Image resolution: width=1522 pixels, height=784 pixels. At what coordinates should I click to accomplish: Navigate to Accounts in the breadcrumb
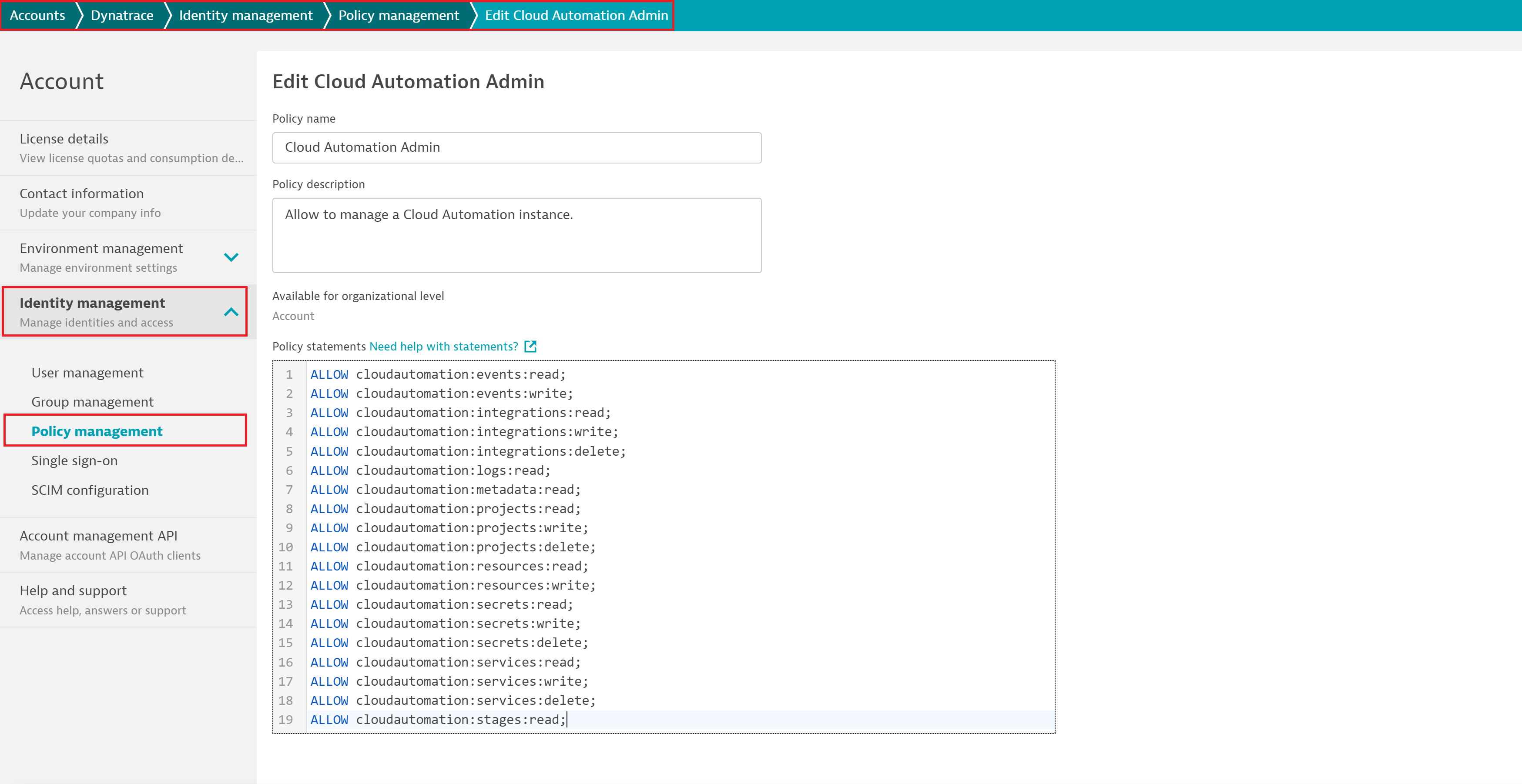(x=38, y=15)
